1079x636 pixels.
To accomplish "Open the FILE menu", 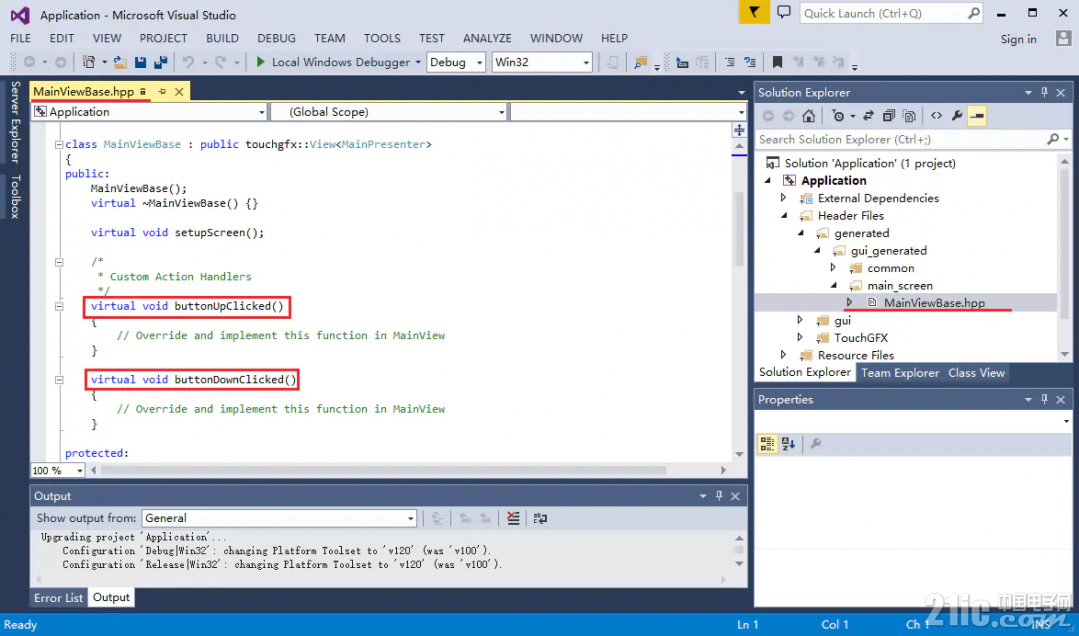I will 21,38.
